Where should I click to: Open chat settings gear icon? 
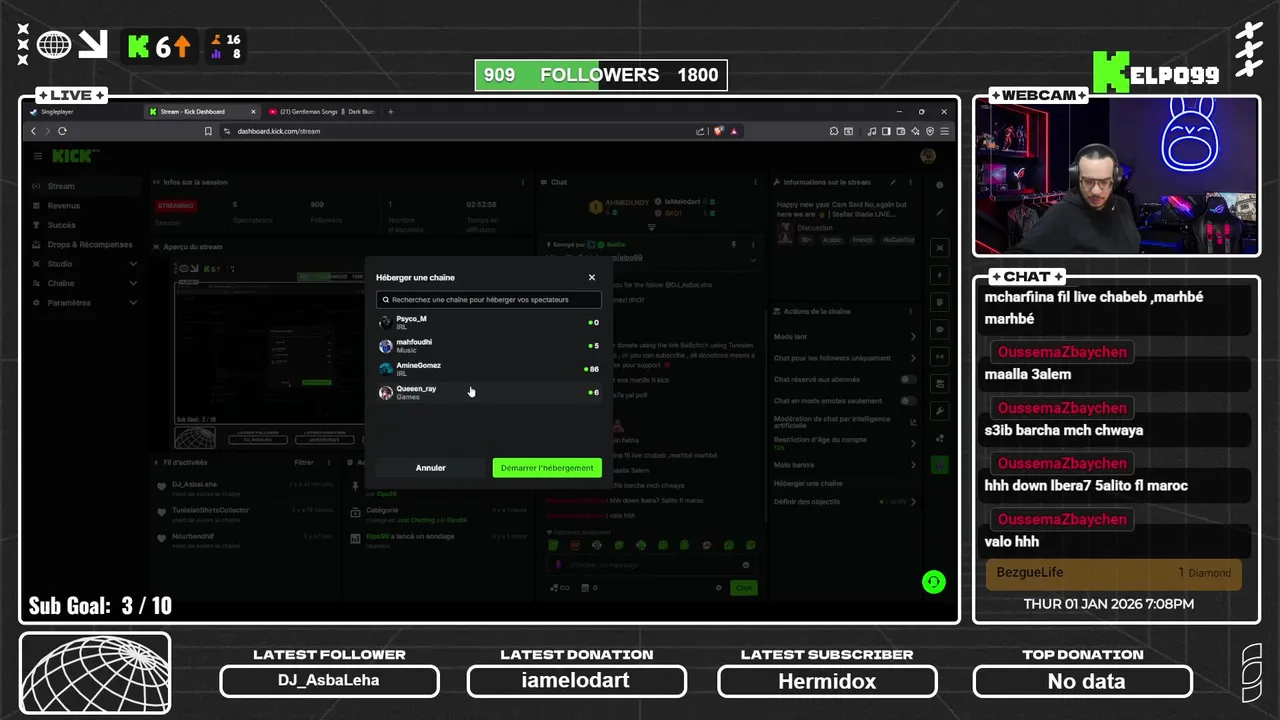[719, 588]
